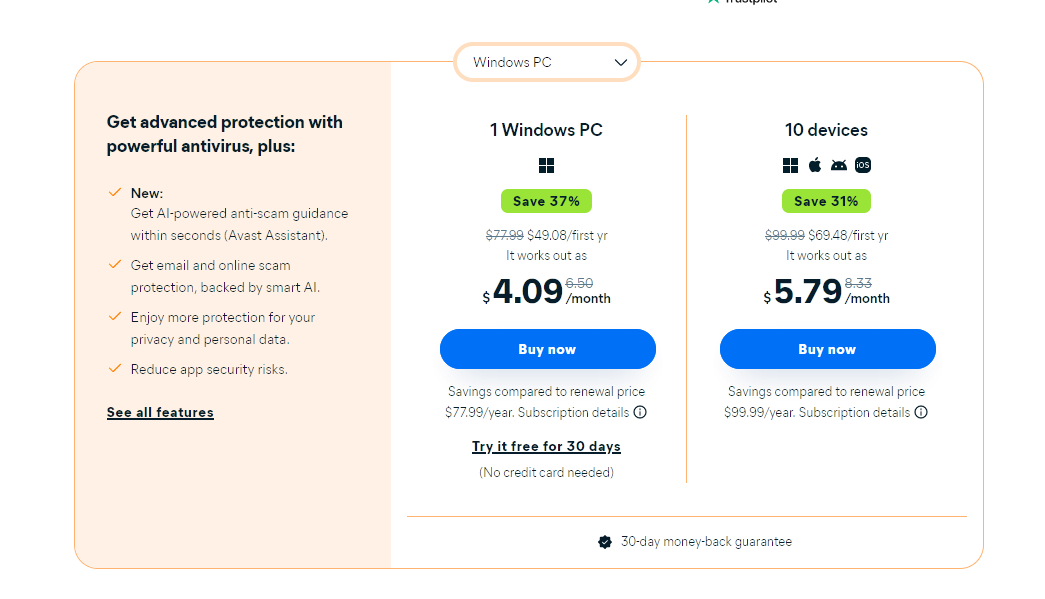This screenshot has width=1045, height=599.
Task: Click the 30-day money-back guarantee text
Action: pyautogui.click(x=706, y=542)
